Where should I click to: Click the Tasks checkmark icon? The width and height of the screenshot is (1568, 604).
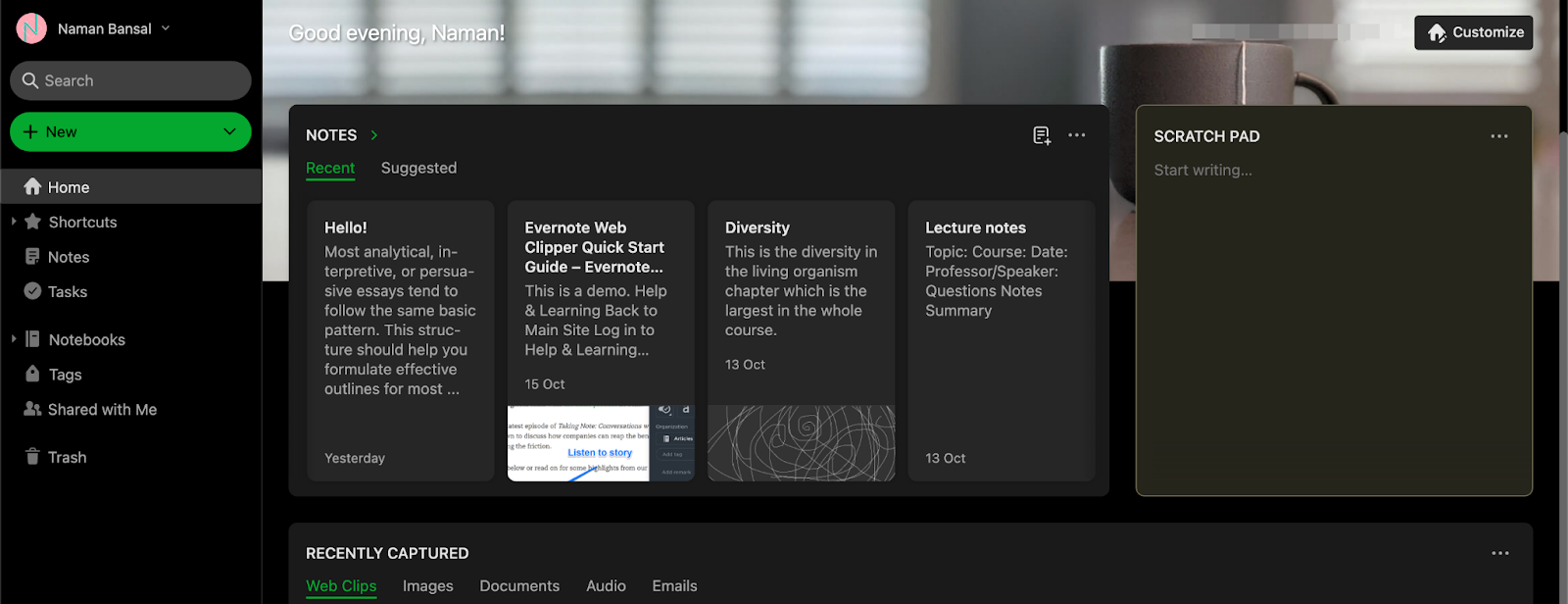pos(32,291)
